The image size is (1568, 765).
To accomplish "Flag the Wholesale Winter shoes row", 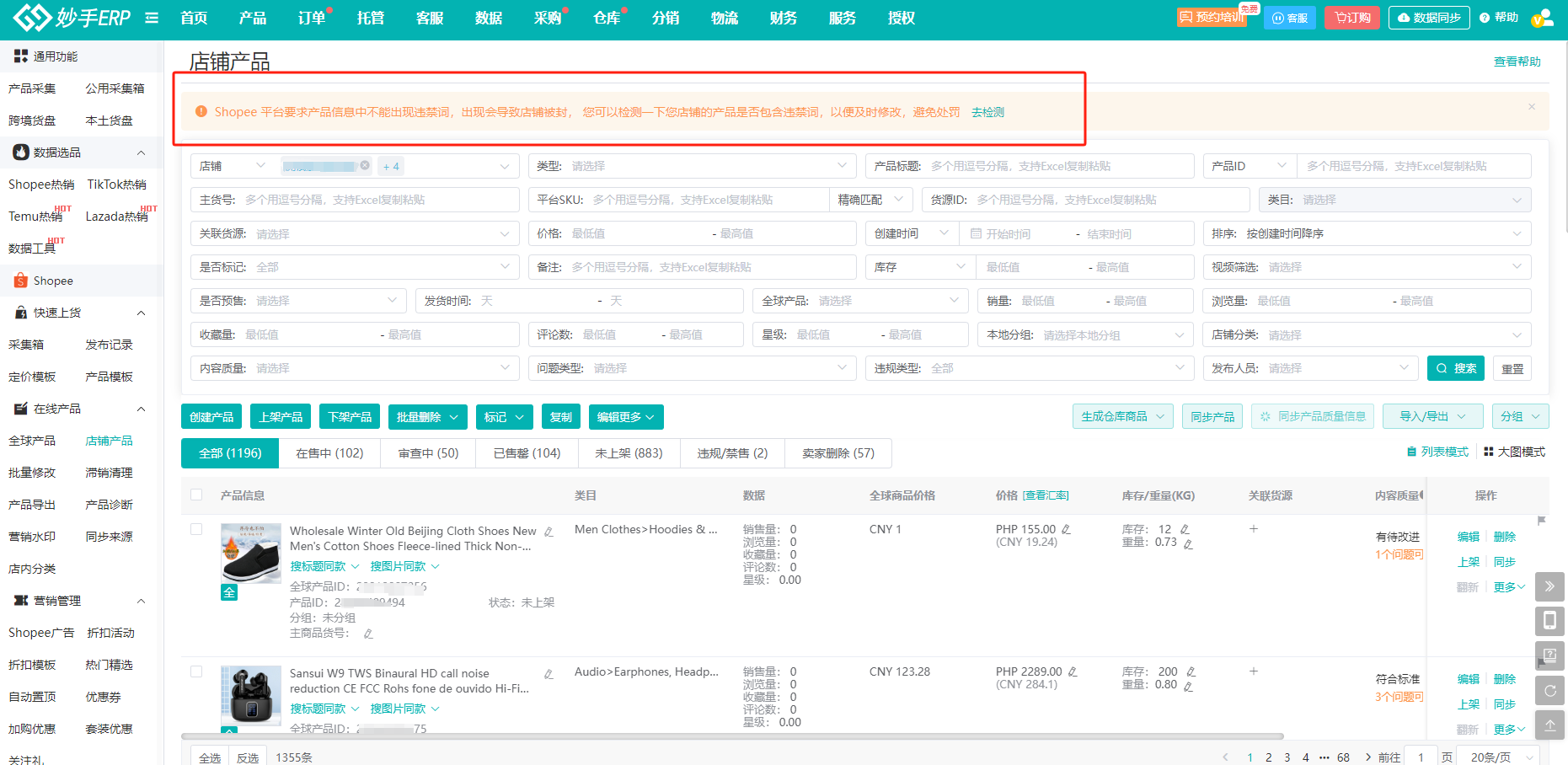I will [1542, 521].
